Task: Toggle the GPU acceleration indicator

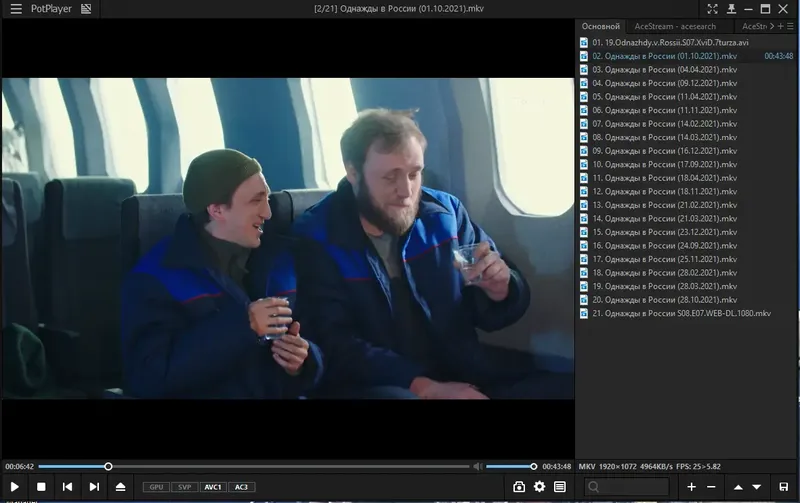Action: (x=156, y=487)
